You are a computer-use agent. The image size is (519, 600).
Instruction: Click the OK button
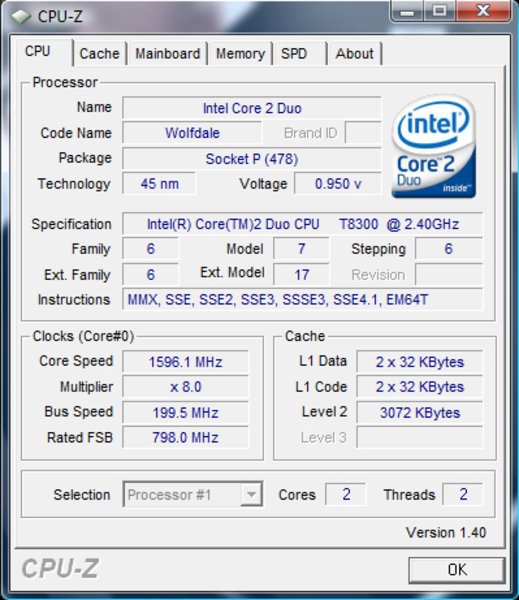457,570
